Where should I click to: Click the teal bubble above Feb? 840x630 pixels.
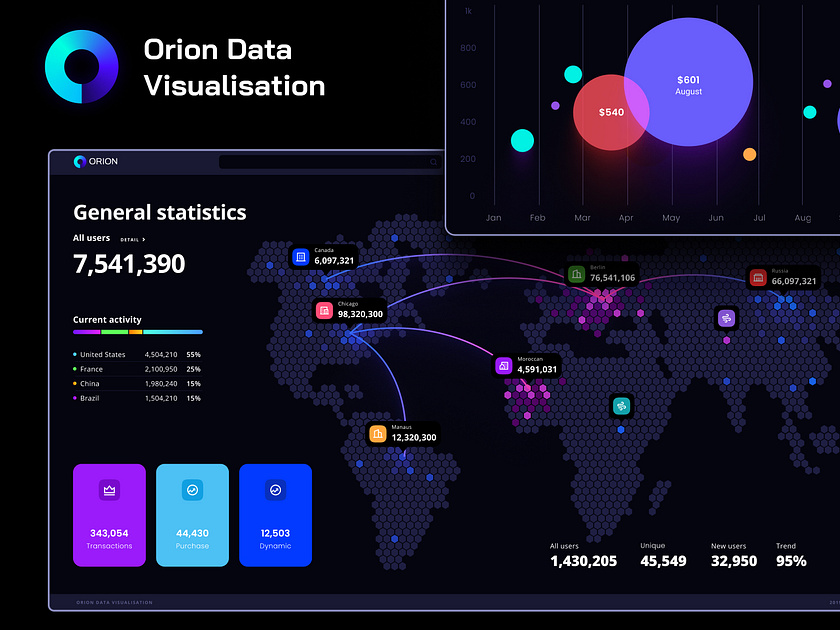(x=522, y=140)
